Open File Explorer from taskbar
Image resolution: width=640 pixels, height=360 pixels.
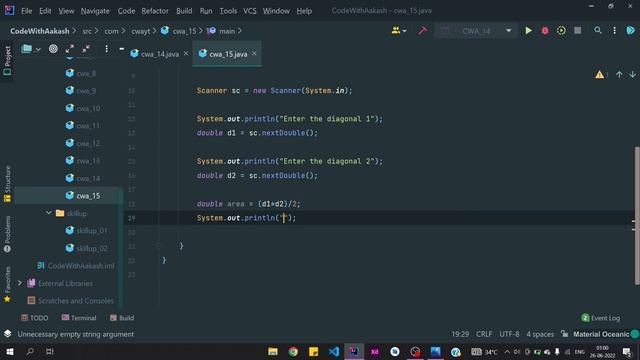click(273, 351)
